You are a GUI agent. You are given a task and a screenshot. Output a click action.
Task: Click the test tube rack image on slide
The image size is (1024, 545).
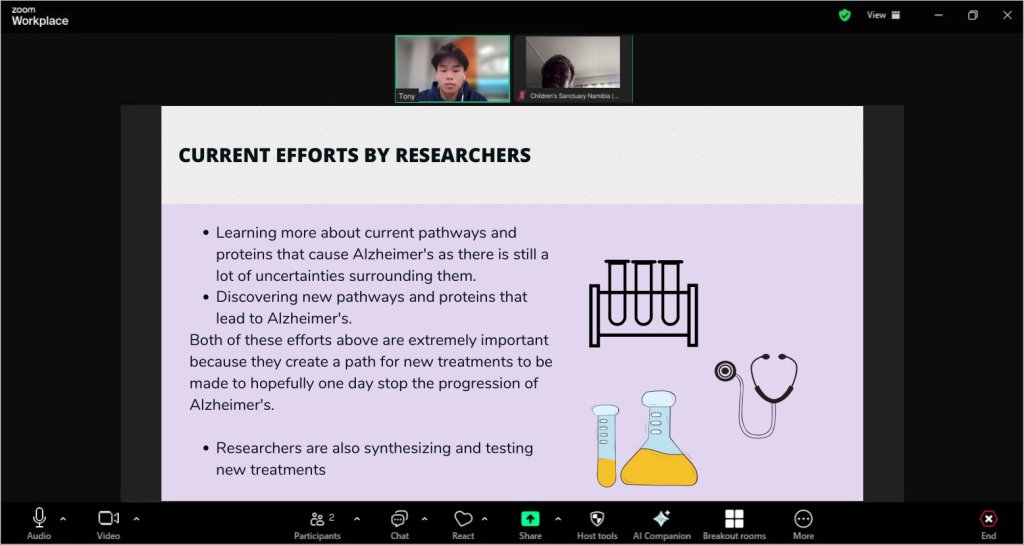pos(643,303)
